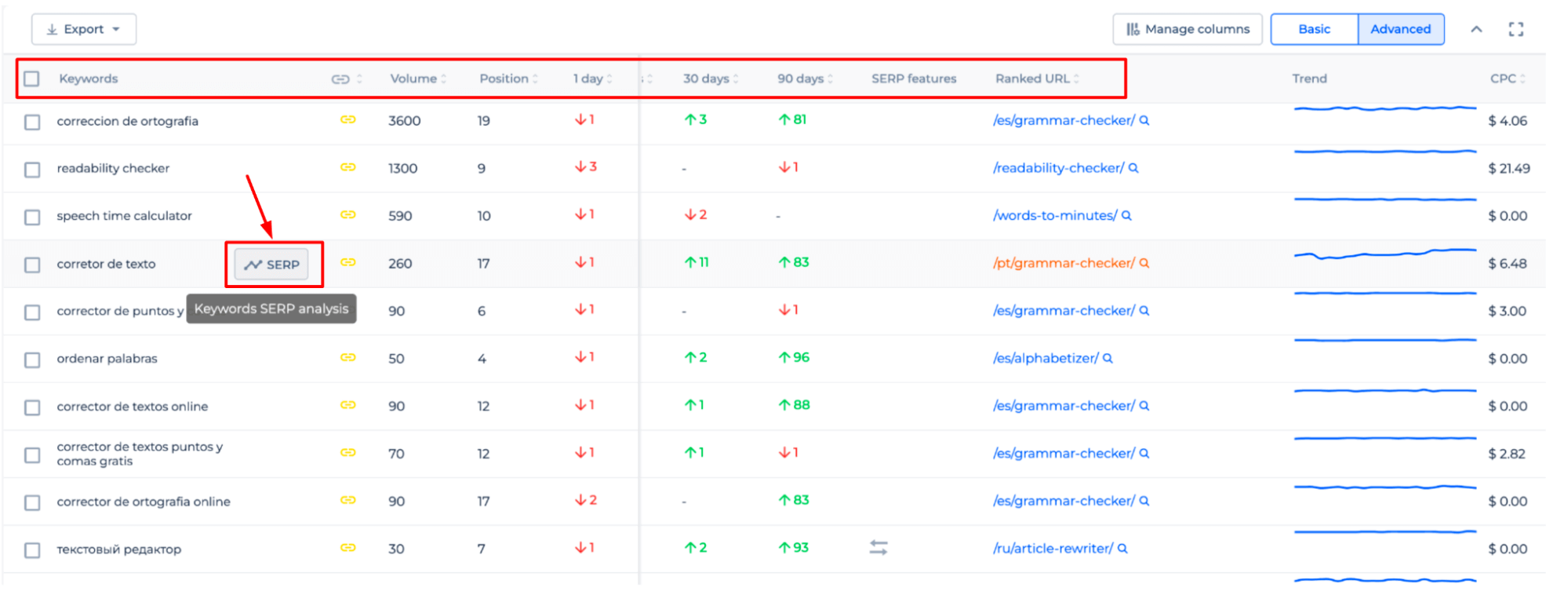Check the 'corrector de textos online' row
Screen dimensions: 1568x595
click(32, 407)
